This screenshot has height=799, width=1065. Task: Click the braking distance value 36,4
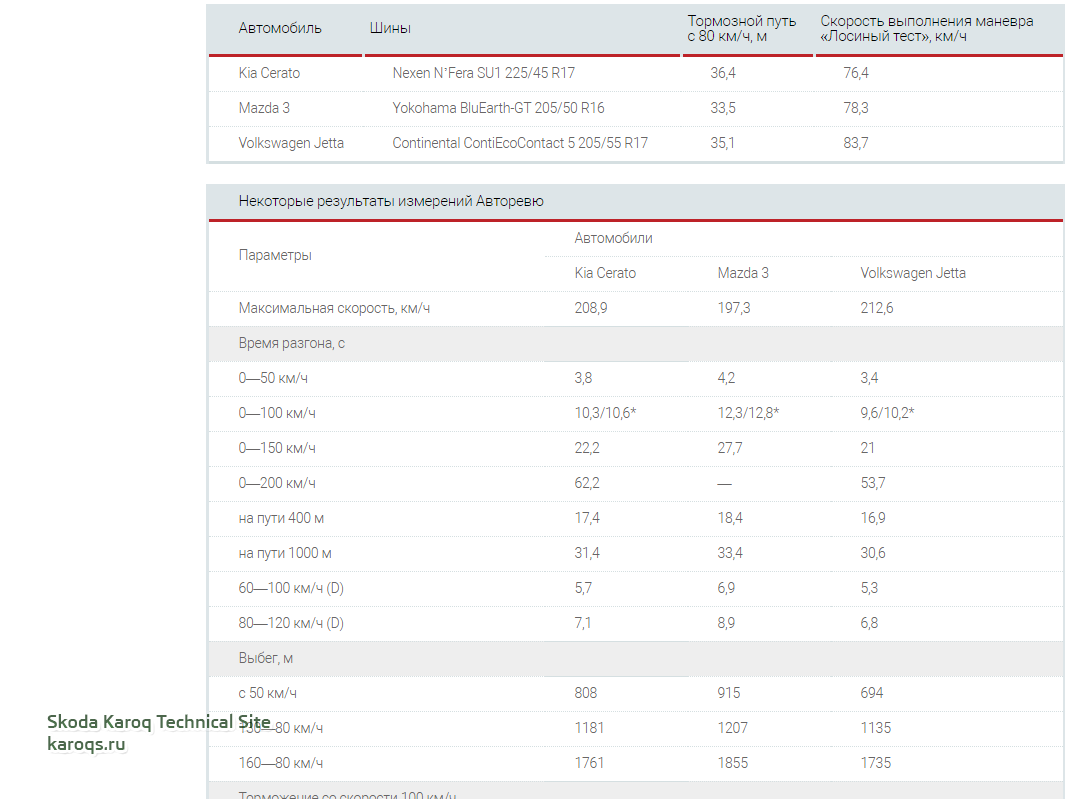coord(723,73)
